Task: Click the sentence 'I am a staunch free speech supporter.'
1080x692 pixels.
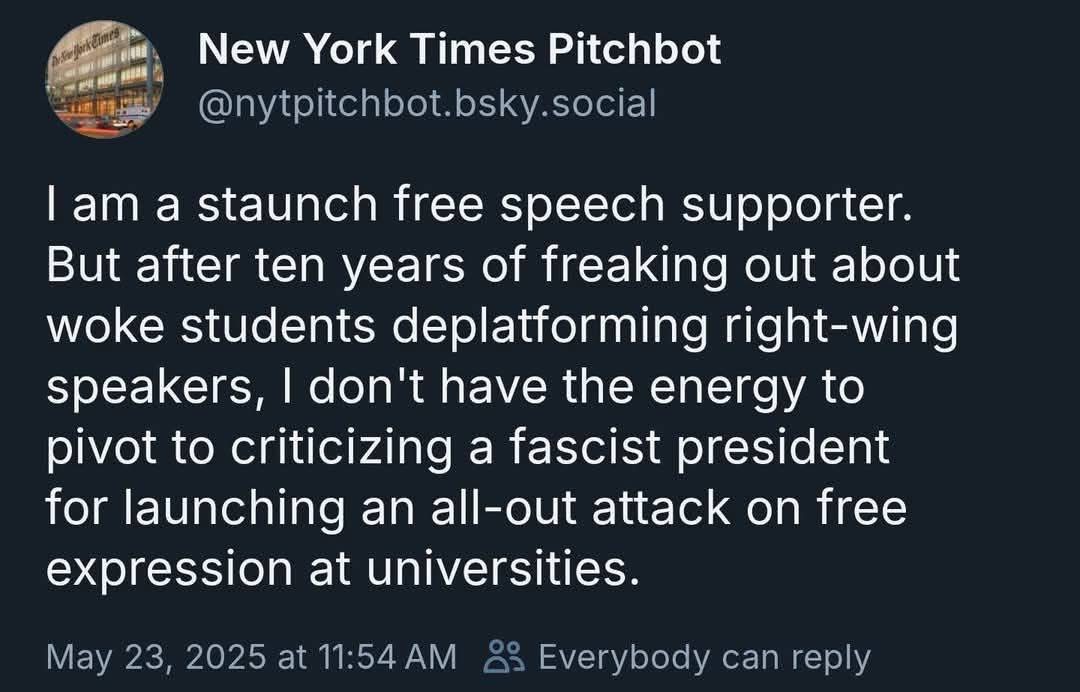Action: point(480,205)
